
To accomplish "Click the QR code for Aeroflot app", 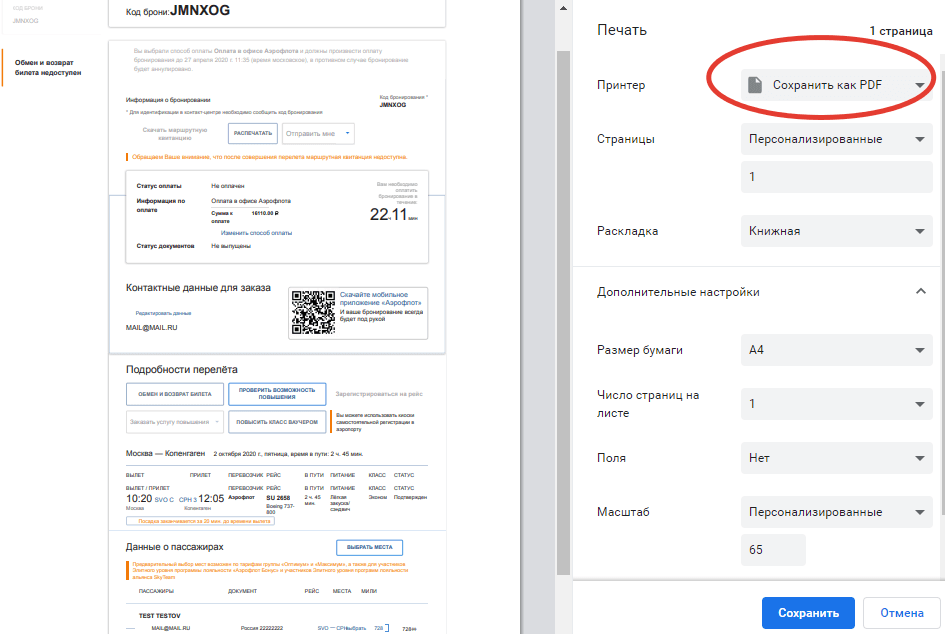I will 312,312.
